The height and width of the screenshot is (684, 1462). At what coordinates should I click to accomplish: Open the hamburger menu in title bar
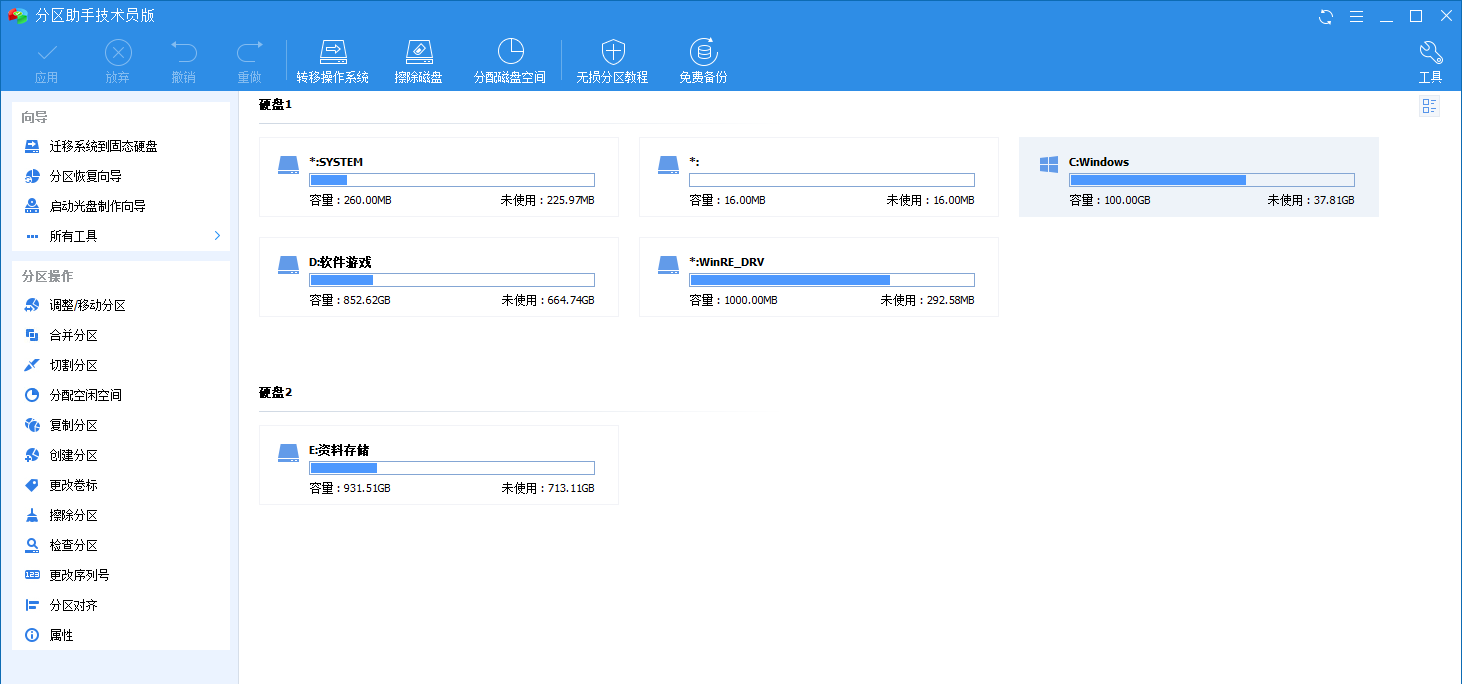coord(1356,16)
